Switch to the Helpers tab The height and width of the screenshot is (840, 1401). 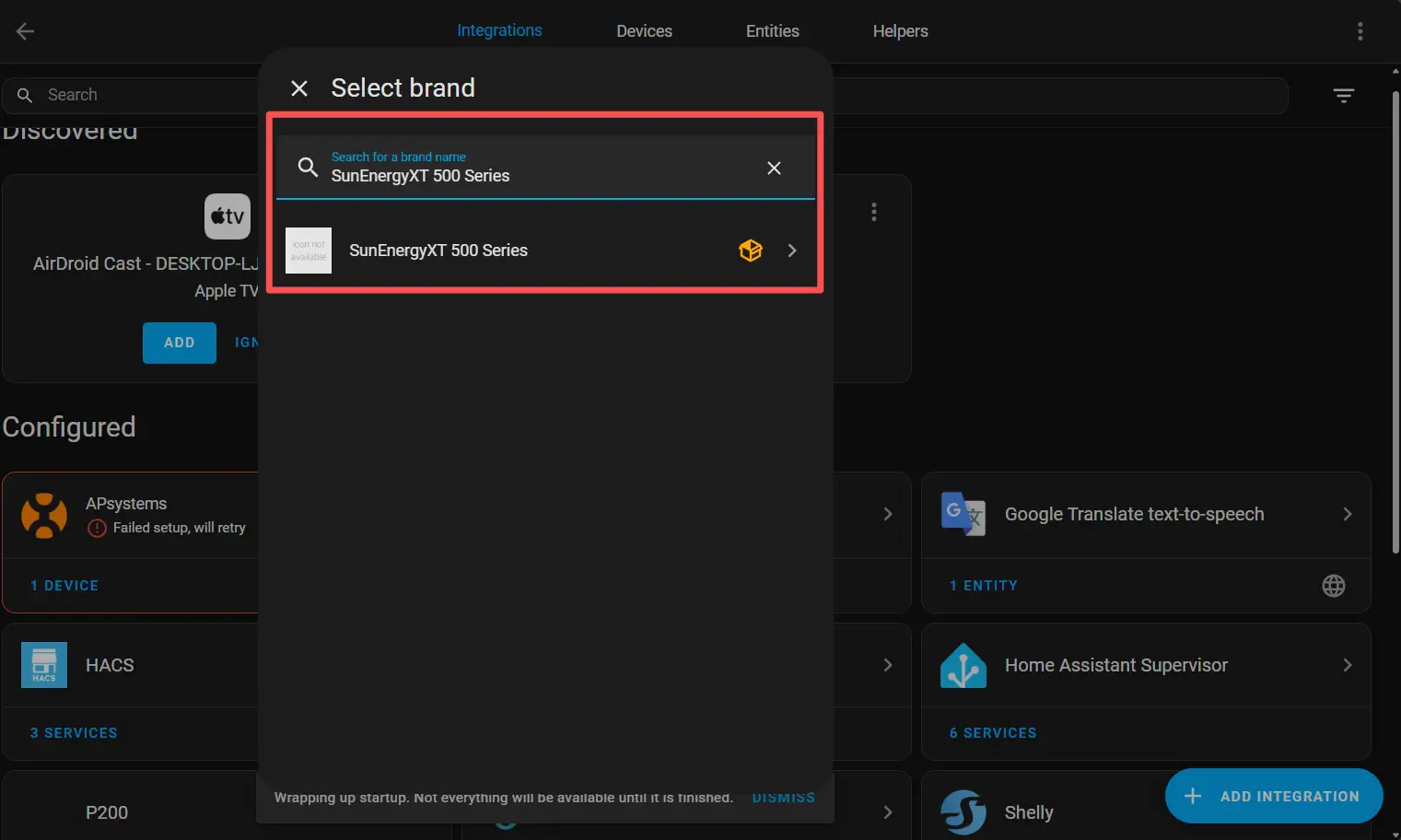[x=900, y=31]
